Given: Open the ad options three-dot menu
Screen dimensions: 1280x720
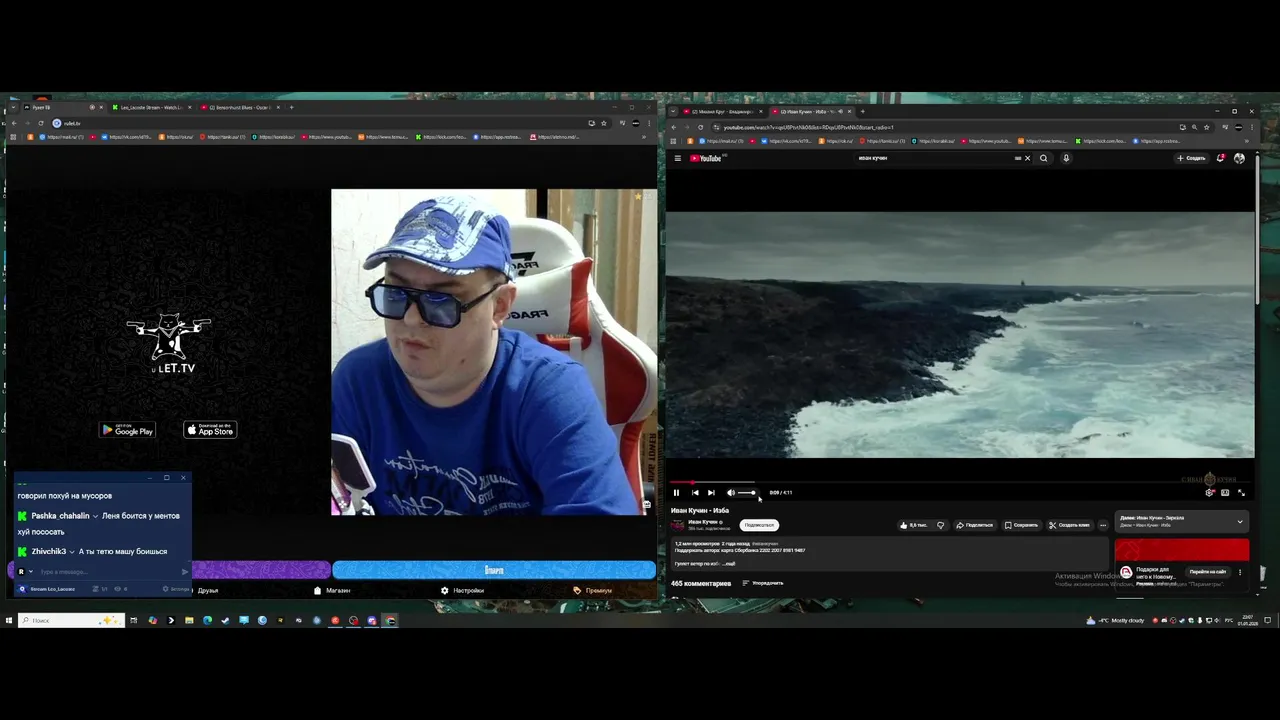Looking at the screenshot, I should [1240, 572].
